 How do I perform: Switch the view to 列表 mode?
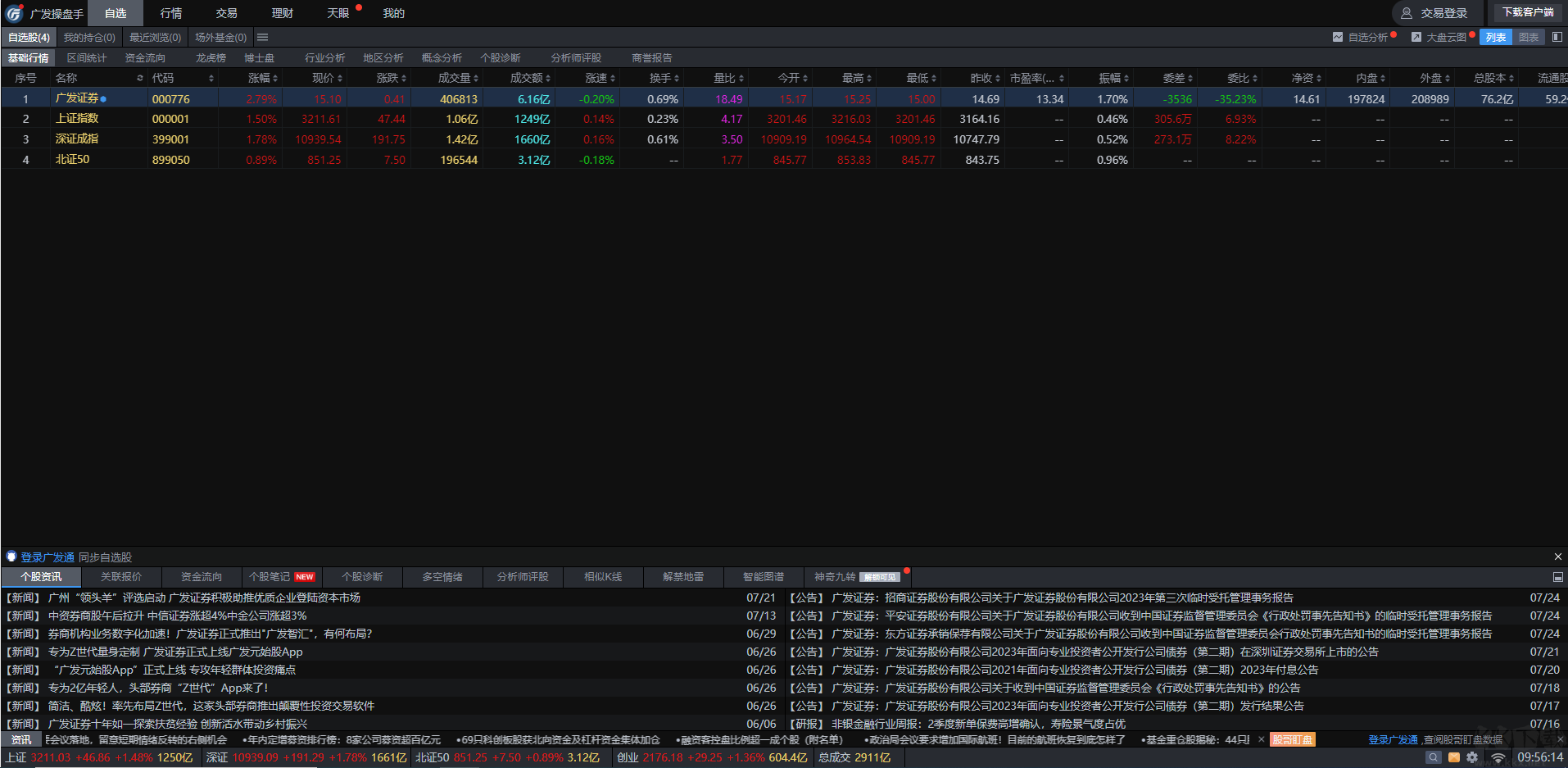tap(1496, 37)
